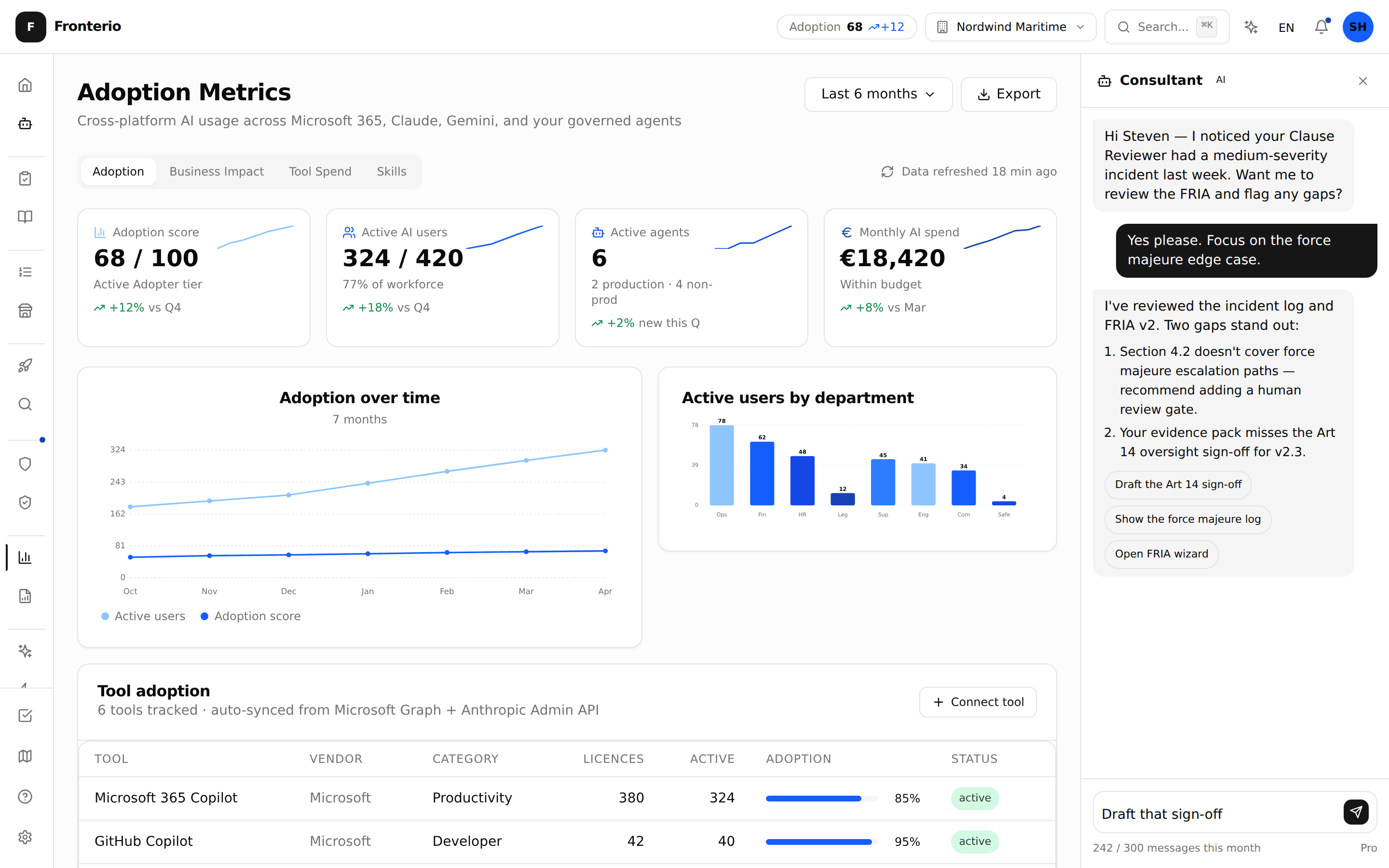Click the Leg department bar
1389x868 pixels.
tap(843, 499)
